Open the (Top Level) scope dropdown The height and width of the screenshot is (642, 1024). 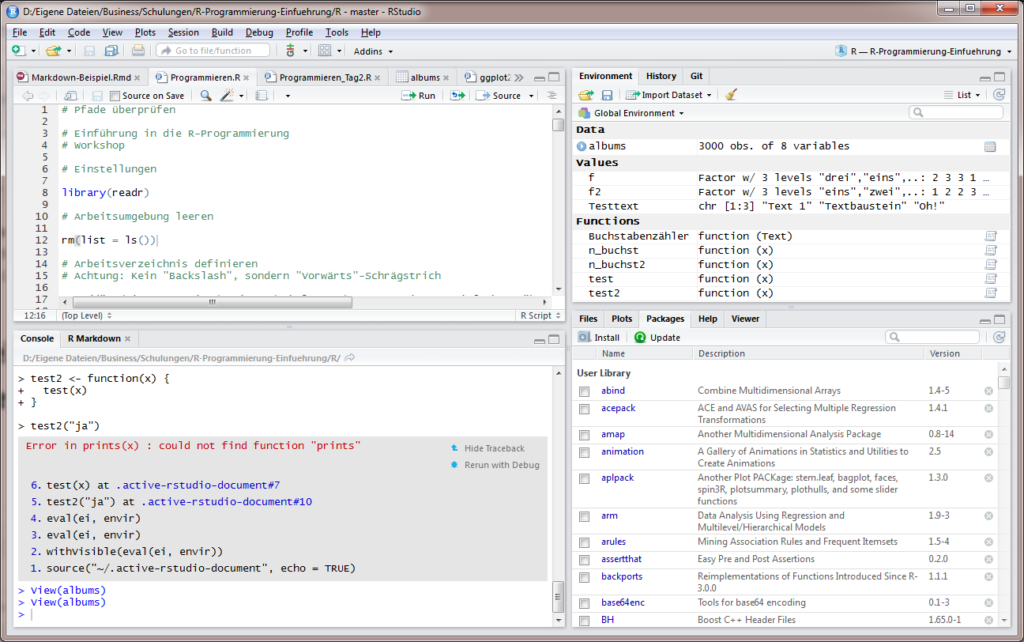pos(87,315)
